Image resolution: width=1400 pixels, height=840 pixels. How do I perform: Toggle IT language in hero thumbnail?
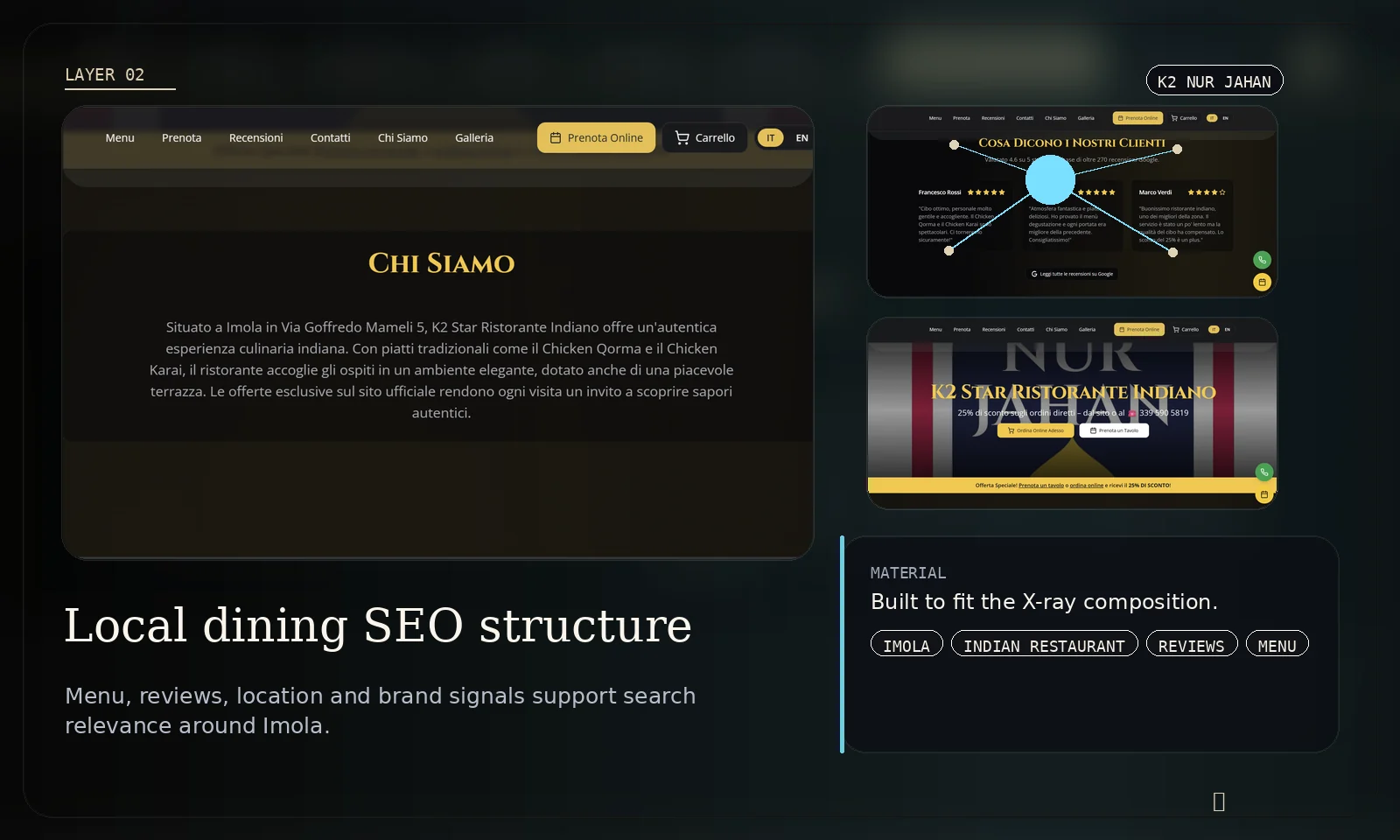click(x=1214, y=330)
